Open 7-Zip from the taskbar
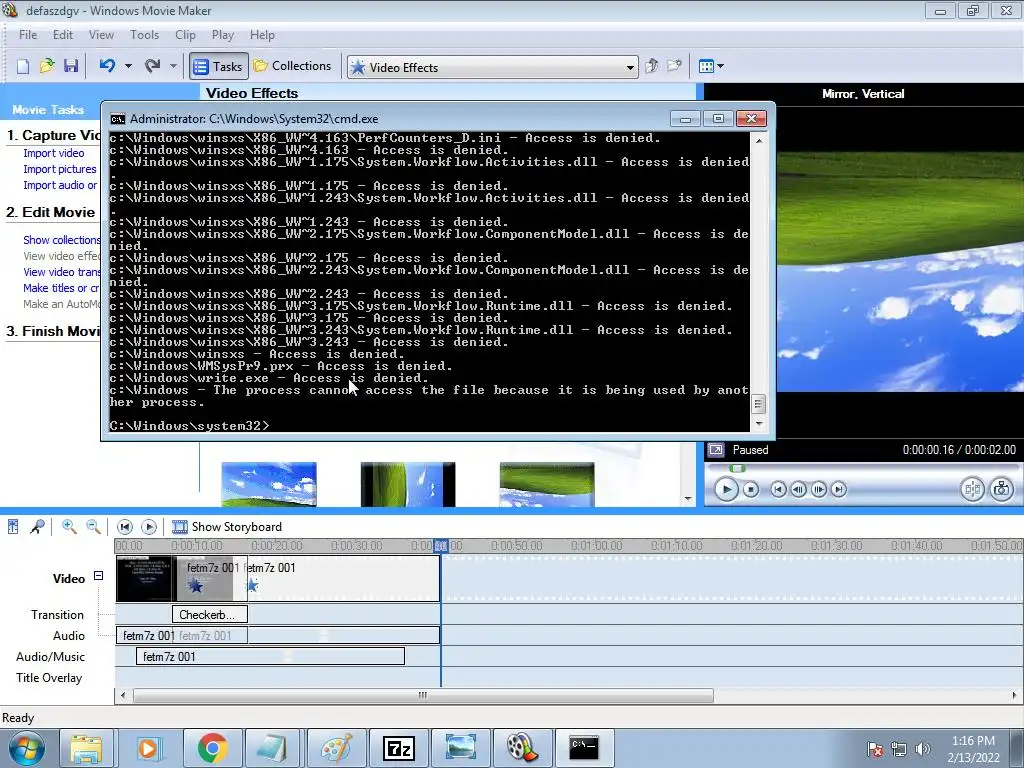Screen dimensions: 1024x768 coord(399,748)
